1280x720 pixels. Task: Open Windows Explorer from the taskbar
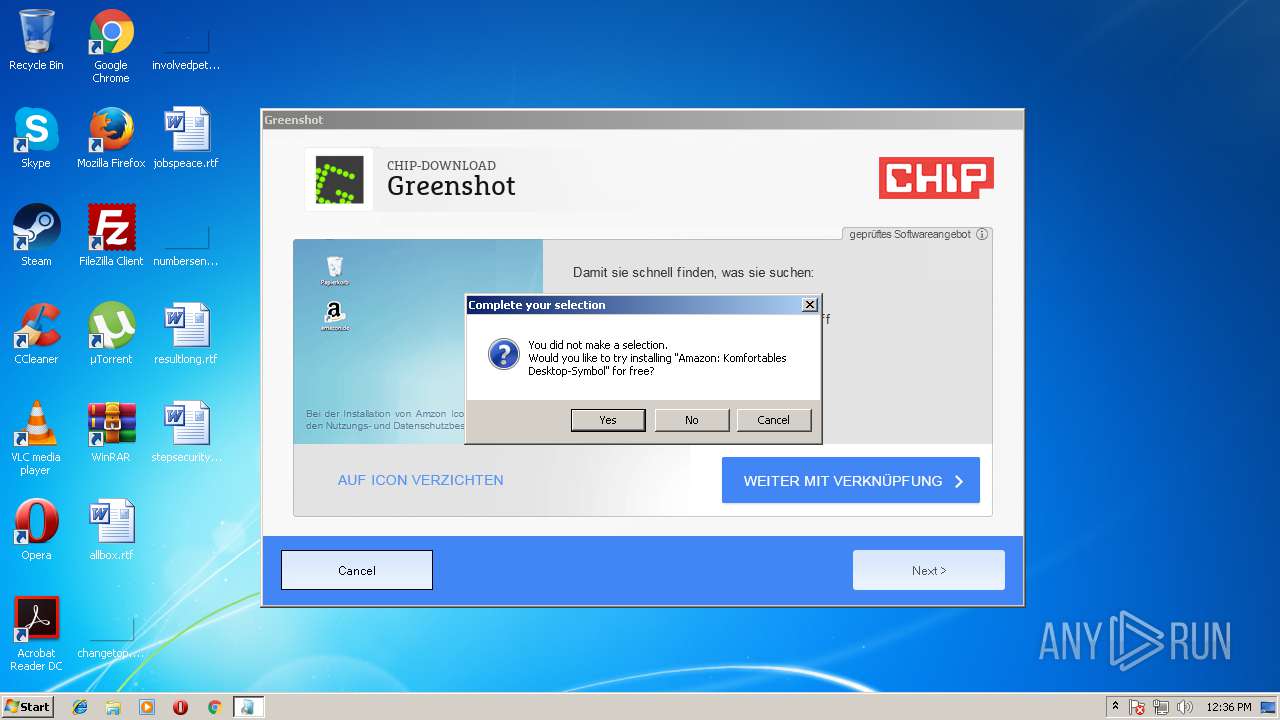pos(113,707)
